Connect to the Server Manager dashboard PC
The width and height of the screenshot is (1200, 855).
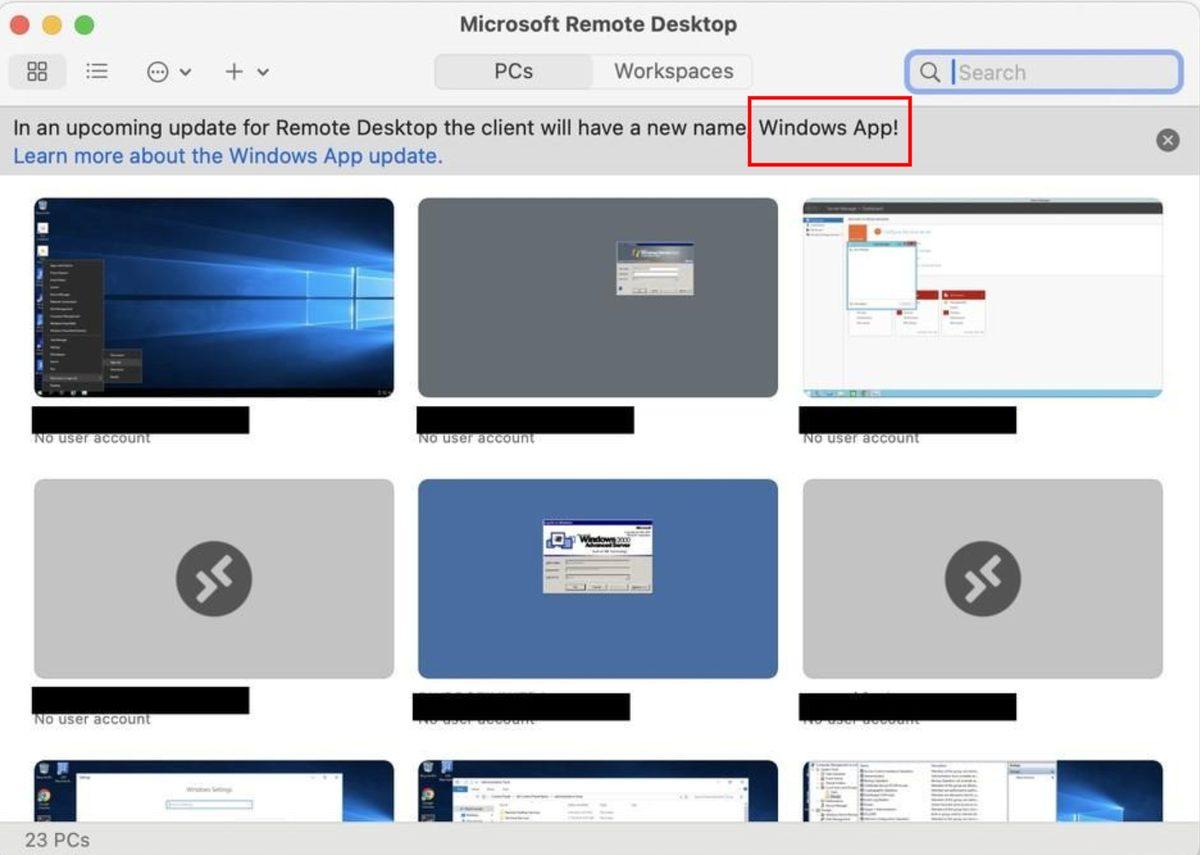[982, 295]
